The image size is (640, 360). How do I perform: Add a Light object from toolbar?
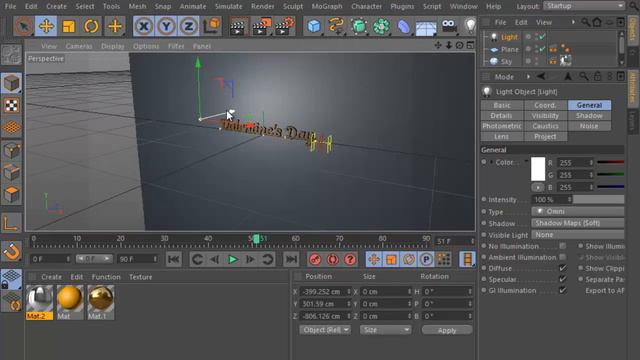470,26
